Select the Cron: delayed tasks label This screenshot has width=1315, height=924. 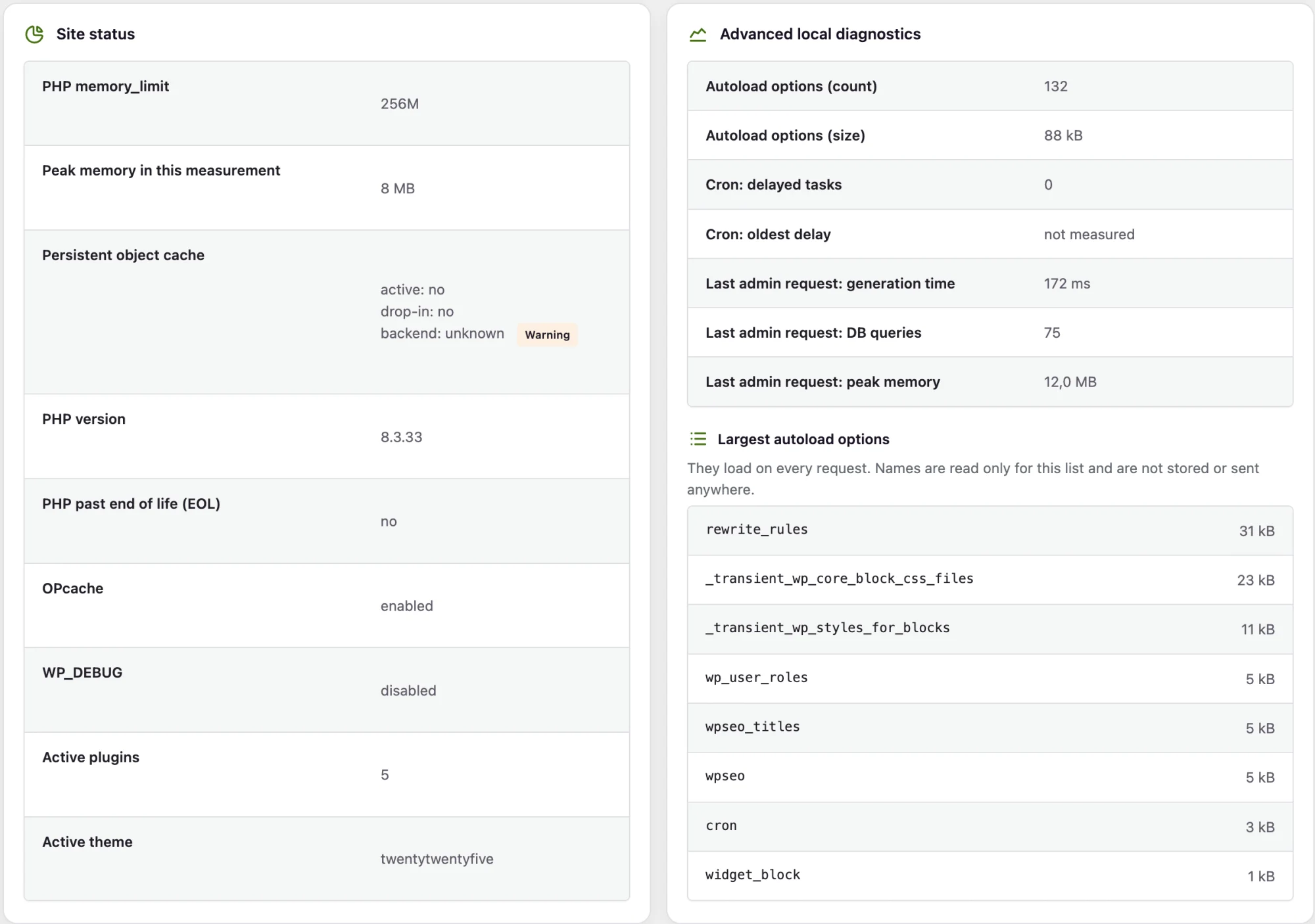[773, 185]
